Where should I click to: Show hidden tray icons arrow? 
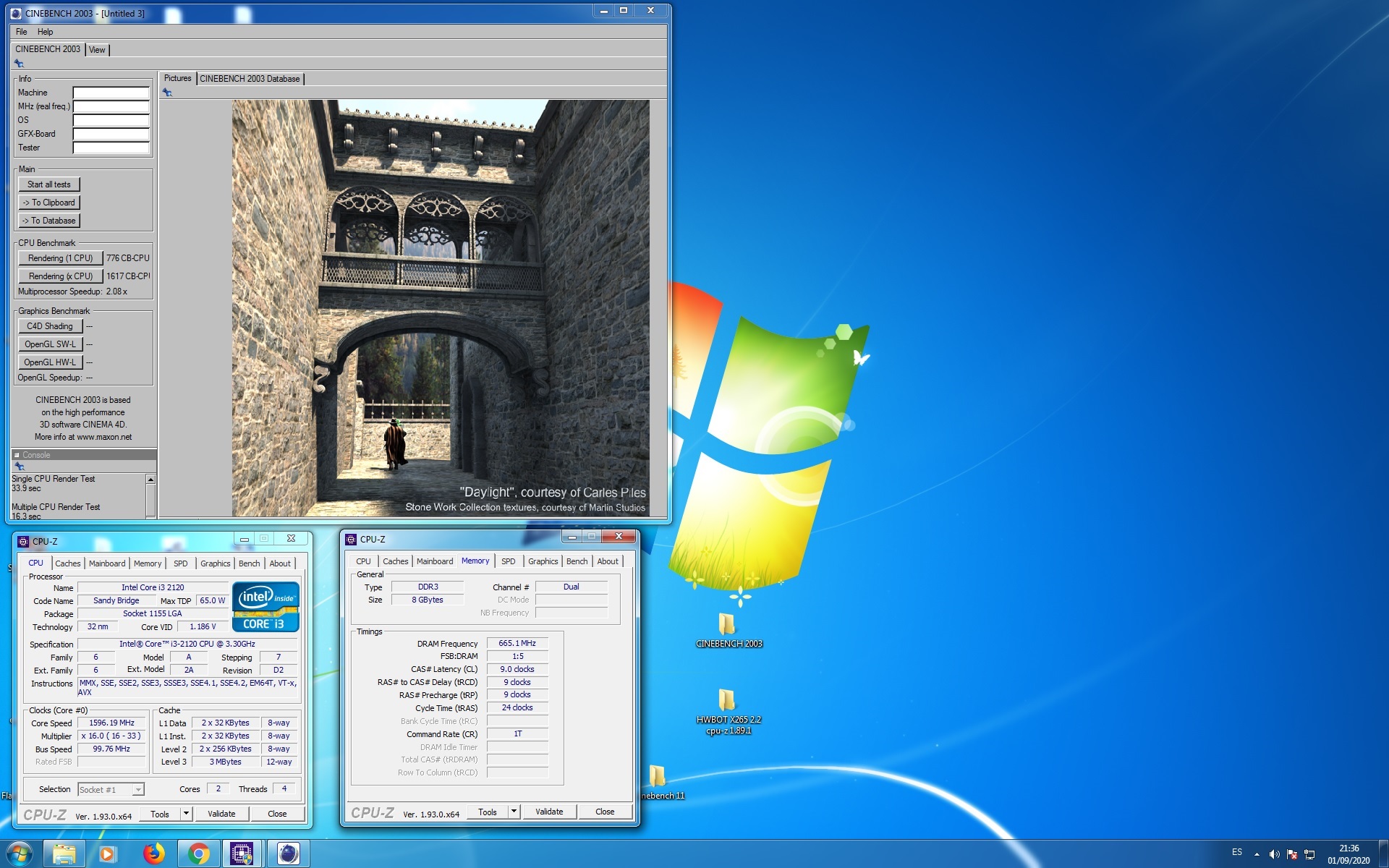click(1257, 854)
